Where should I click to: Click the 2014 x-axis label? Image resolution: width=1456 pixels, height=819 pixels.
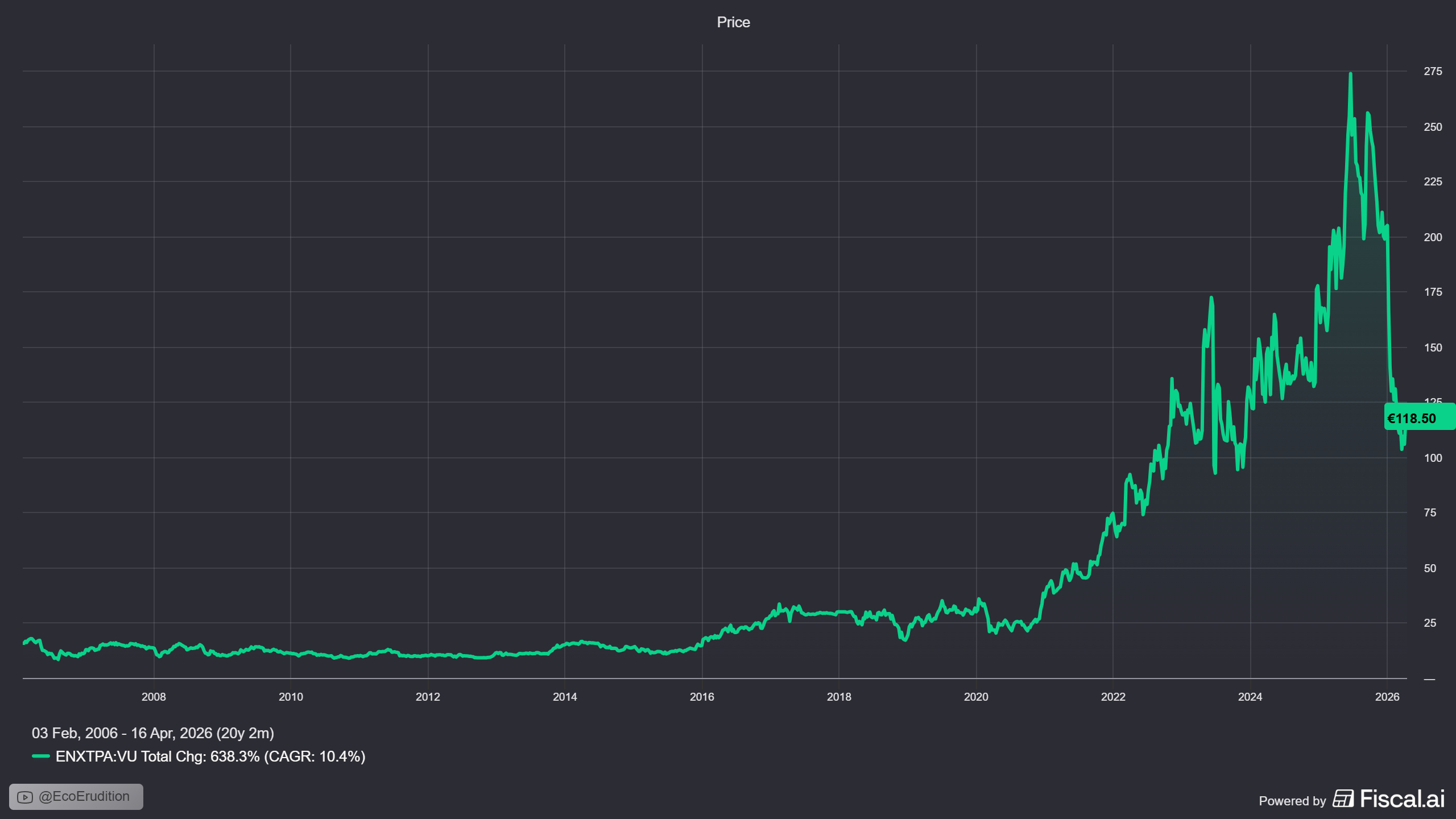565,697
